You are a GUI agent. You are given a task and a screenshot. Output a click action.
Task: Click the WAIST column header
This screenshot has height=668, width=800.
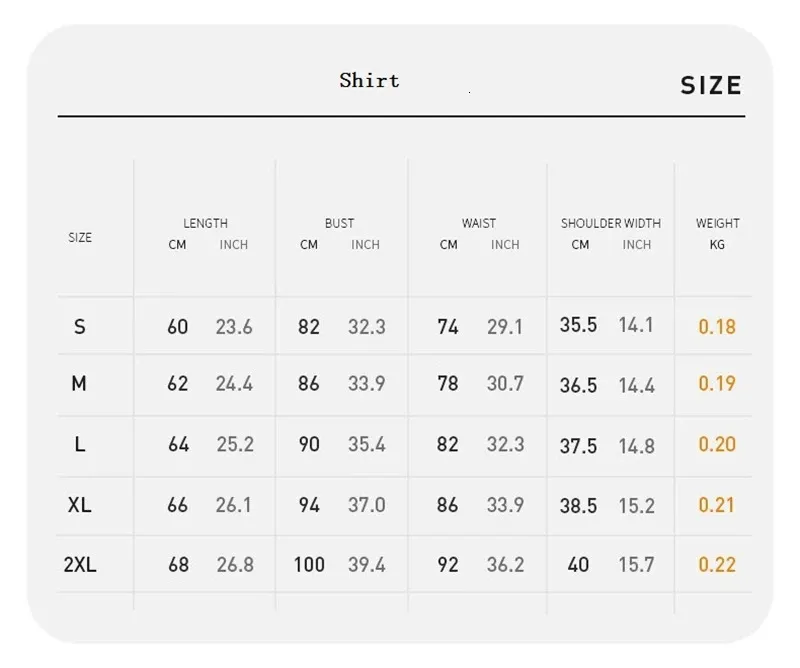(x=478, y=223)
